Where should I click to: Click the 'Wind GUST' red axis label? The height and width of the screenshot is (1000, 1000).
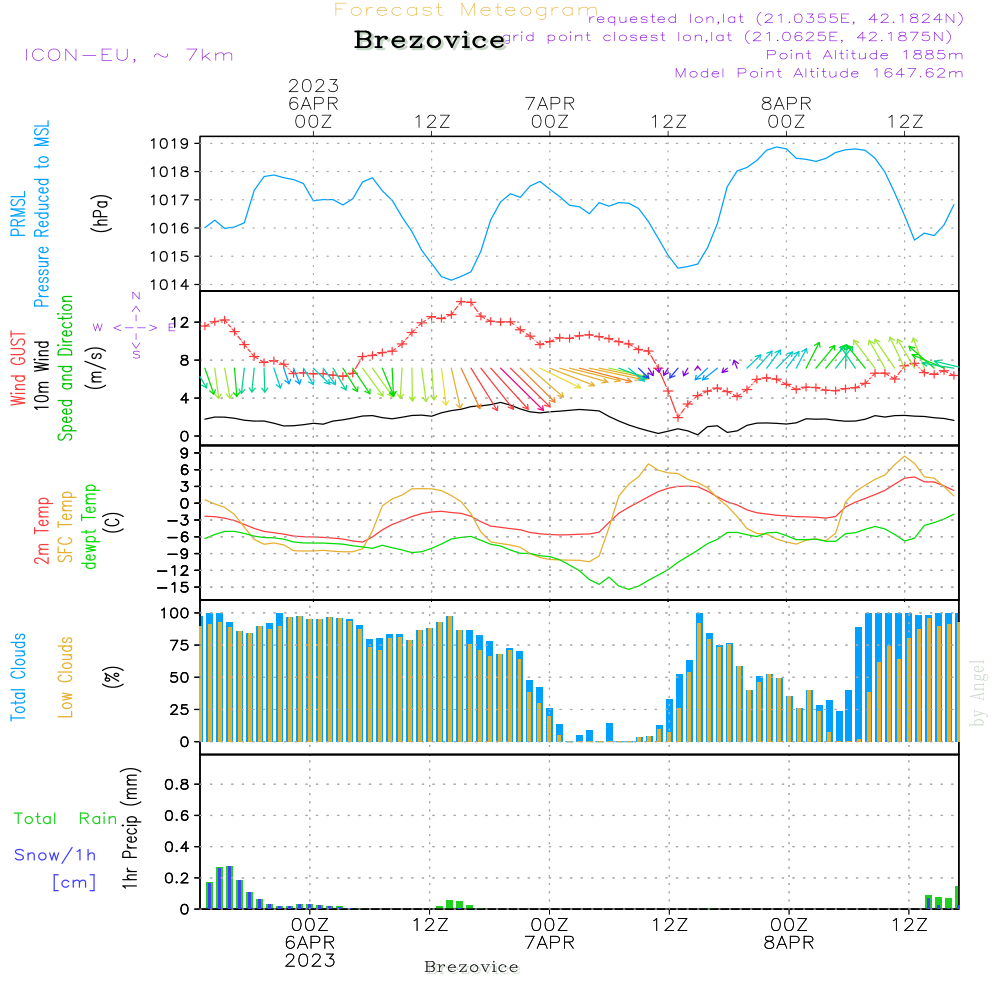pyautogui.click(x=18, y=369)
